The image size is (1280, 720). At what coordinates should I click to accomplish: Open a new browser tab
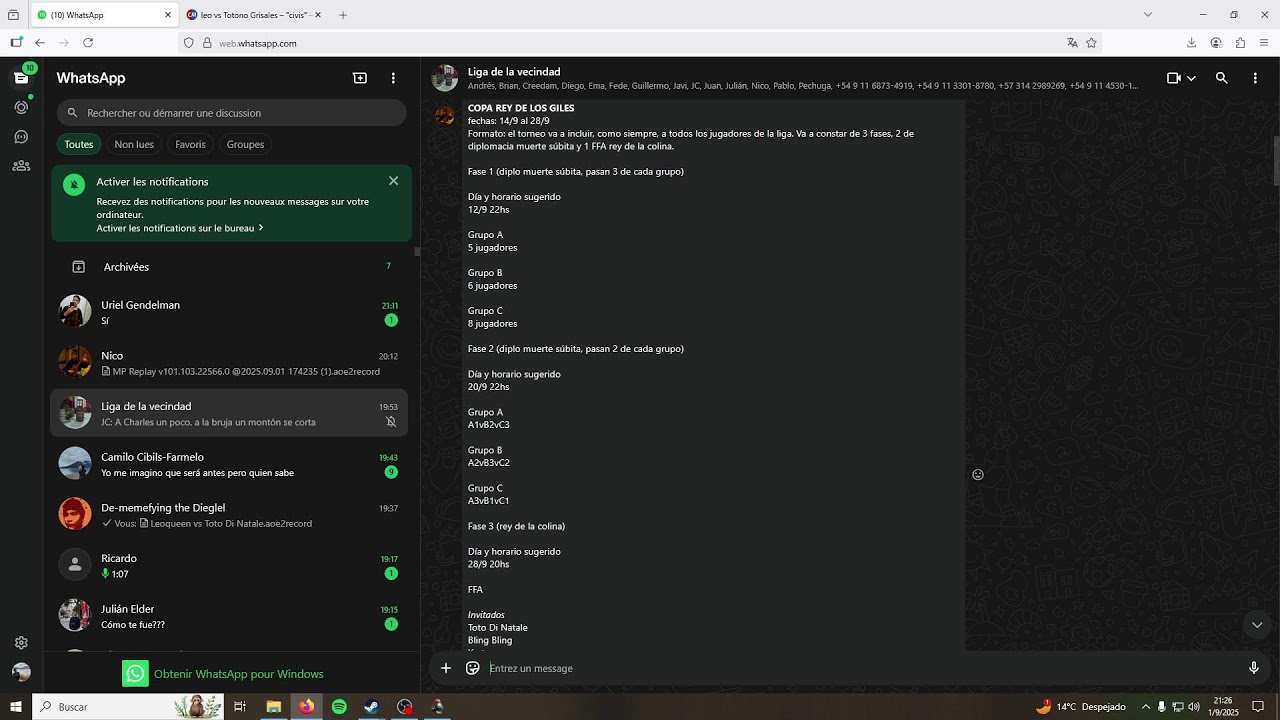tap(343, 15)
